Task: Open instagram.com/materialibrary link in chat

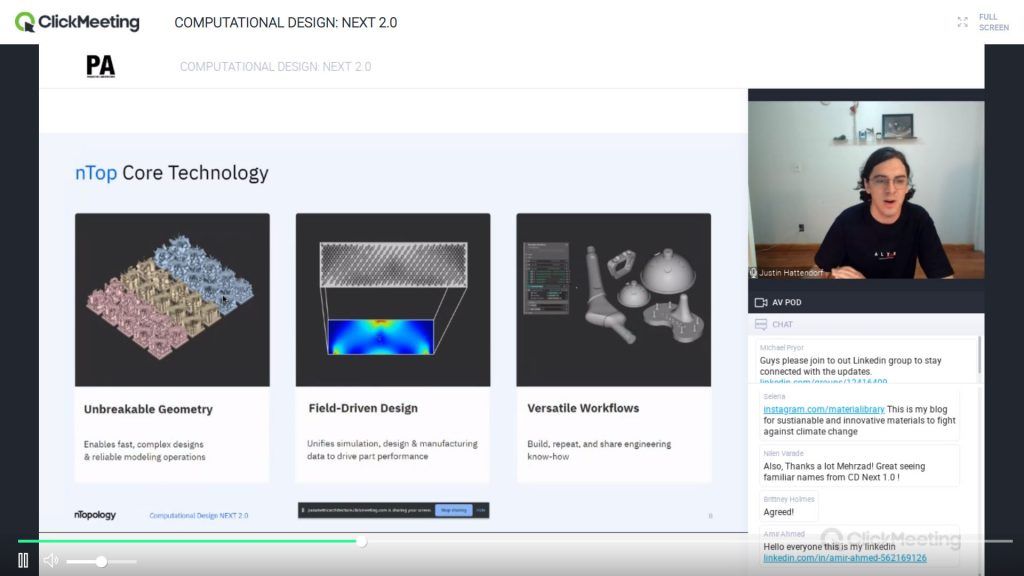Action: coord(824,409)
